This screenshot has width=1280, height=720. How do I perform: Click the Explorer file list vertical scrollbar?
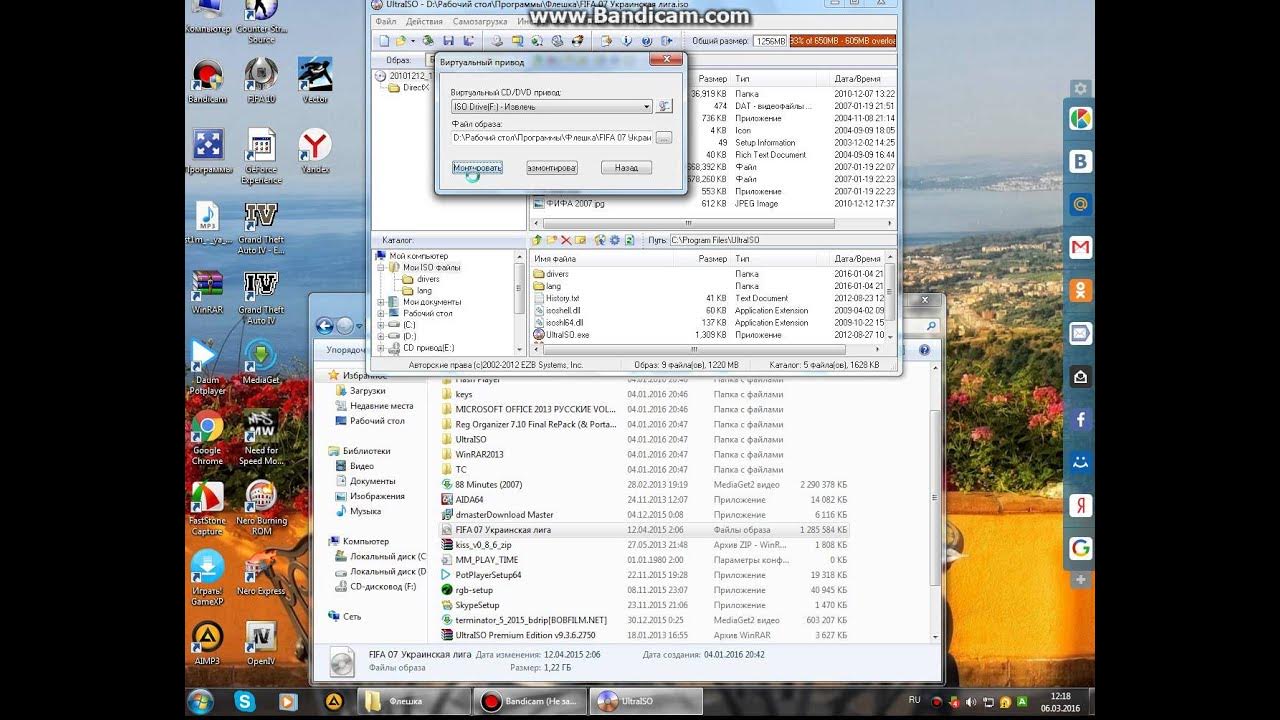(935, 500)
